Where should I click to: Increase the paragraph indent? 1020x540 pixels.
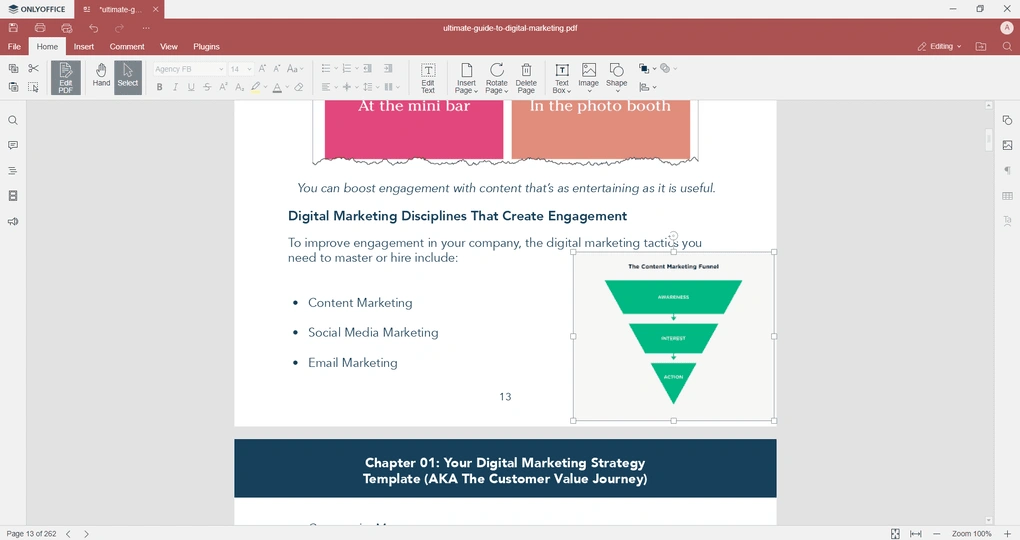tap(388, 68)
